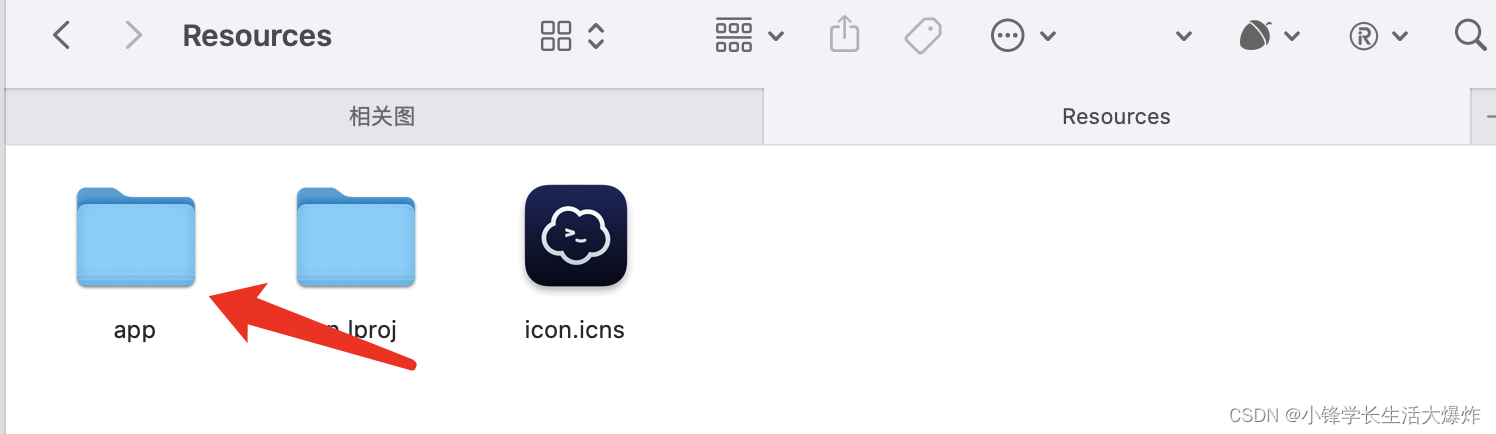Image resolution: width=1496 pixels, height=434 pixels.
Task: Open the search magnifier
Action: pyautogui.click(x=1470, y=36)
